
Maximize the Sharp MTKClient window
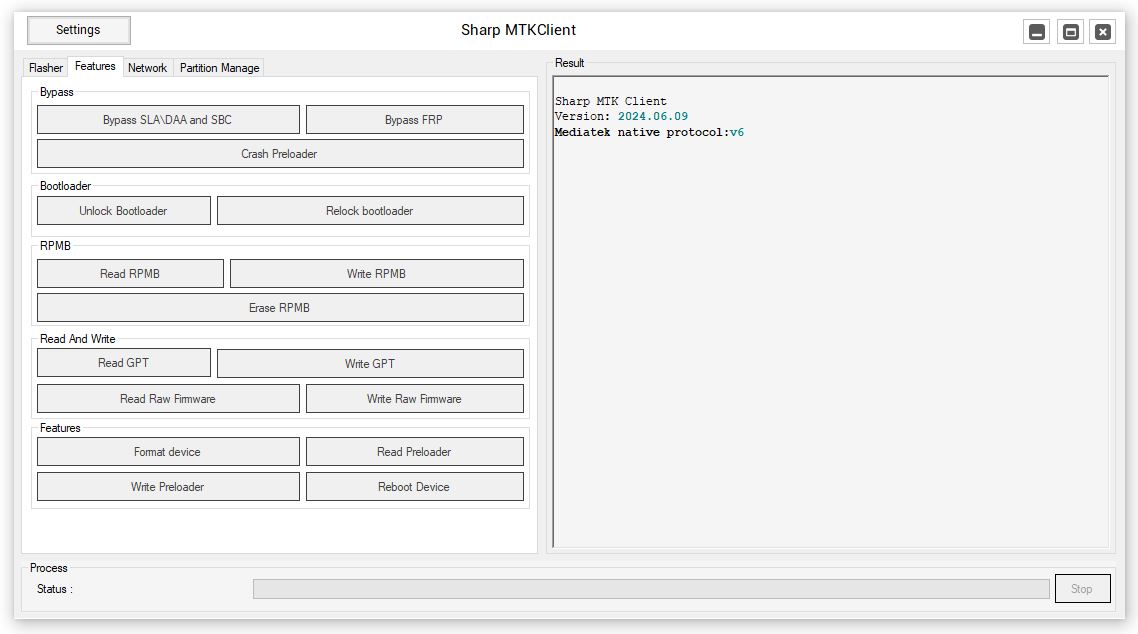pyautogui.click(x=1071, y=32)
